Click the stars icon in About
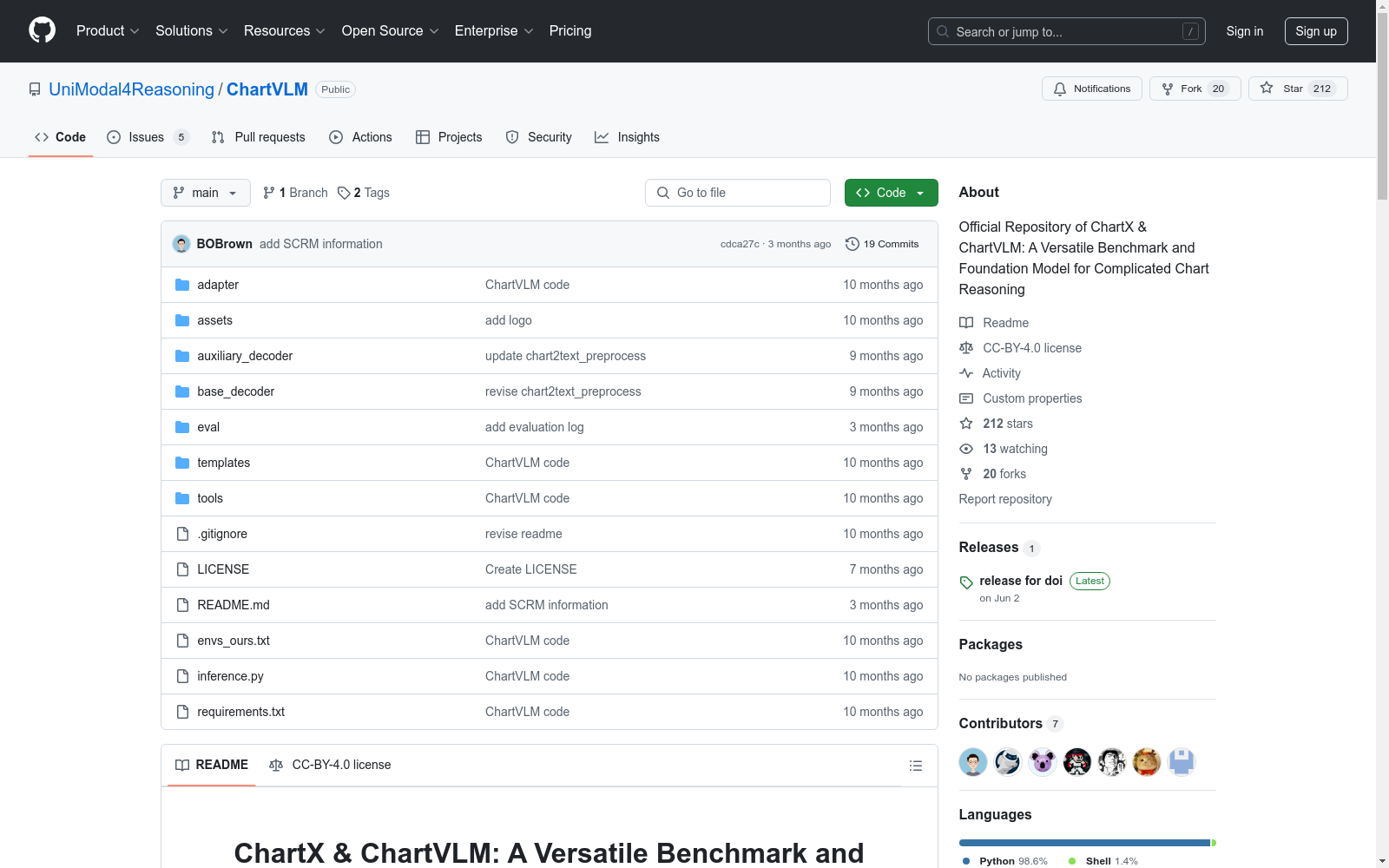 [x=966, y=424]
